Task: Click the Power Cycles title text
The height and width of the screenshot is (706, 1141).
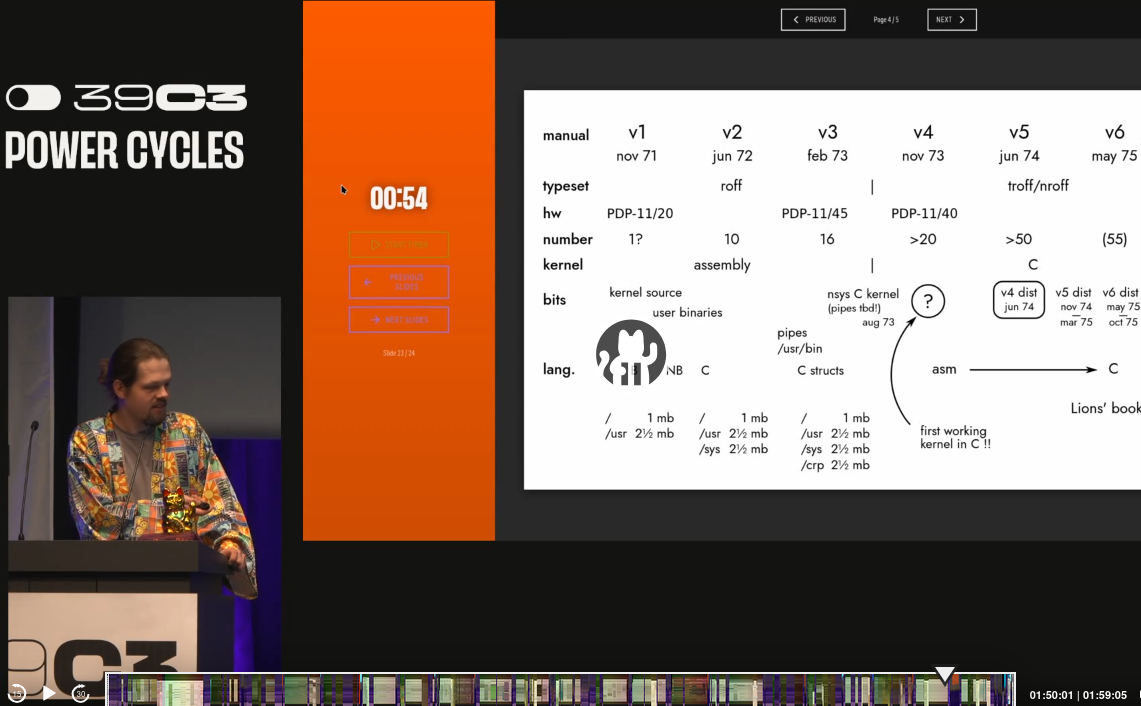Action: (125, 150)
